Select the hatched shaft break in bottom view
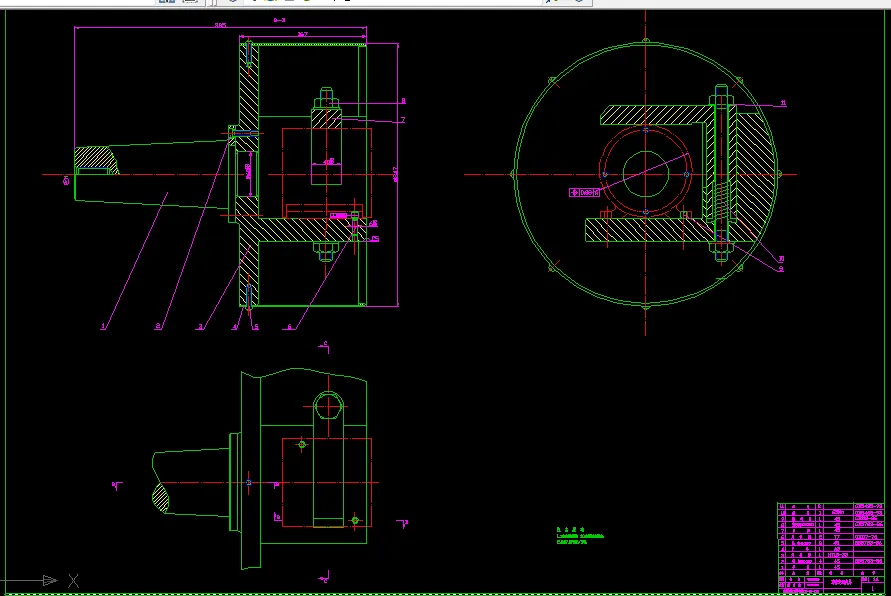891x596 pixels. click(x=160, y=498)
